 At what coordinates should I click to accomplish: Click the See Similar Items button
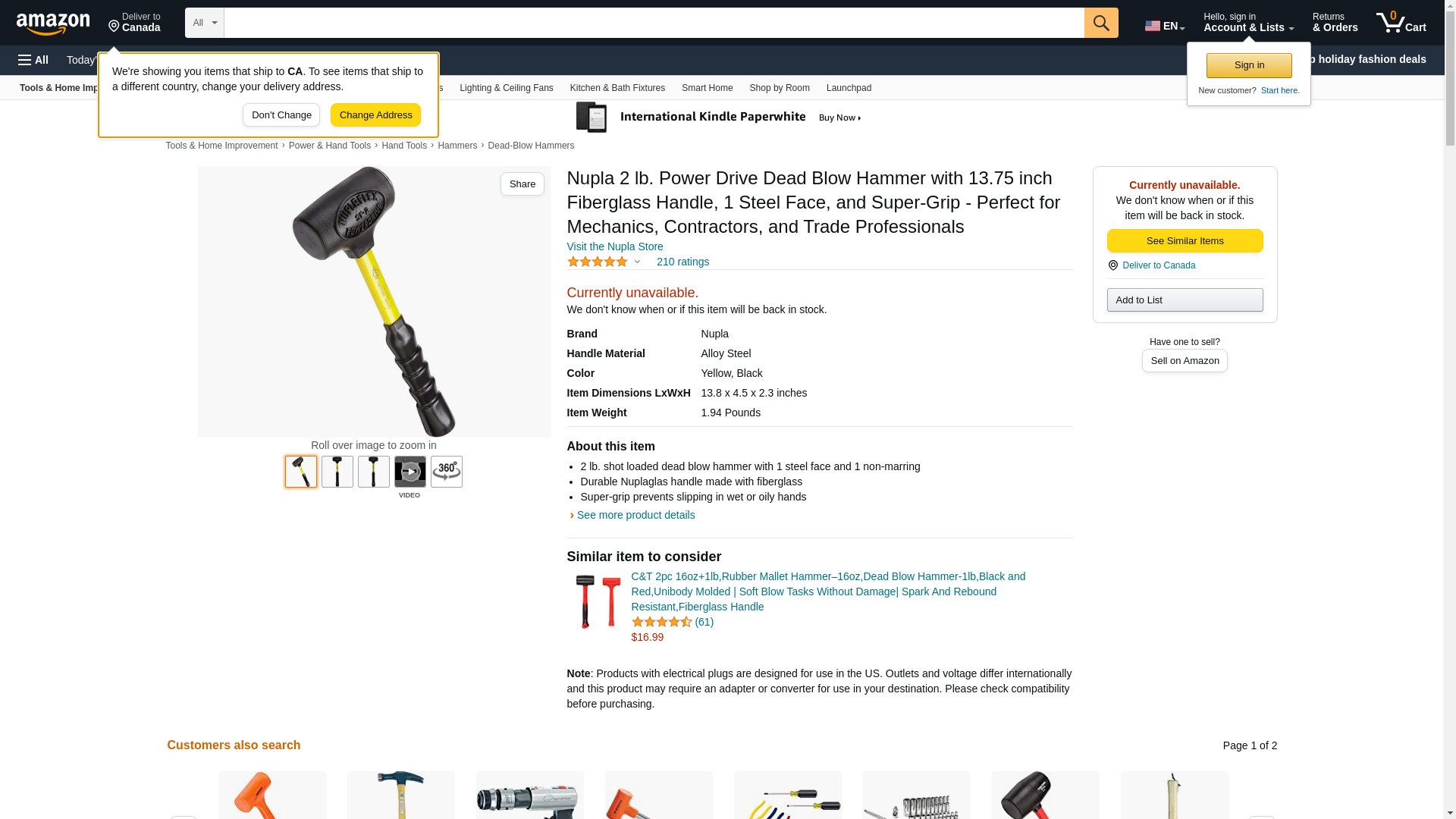coord(1185,241)
